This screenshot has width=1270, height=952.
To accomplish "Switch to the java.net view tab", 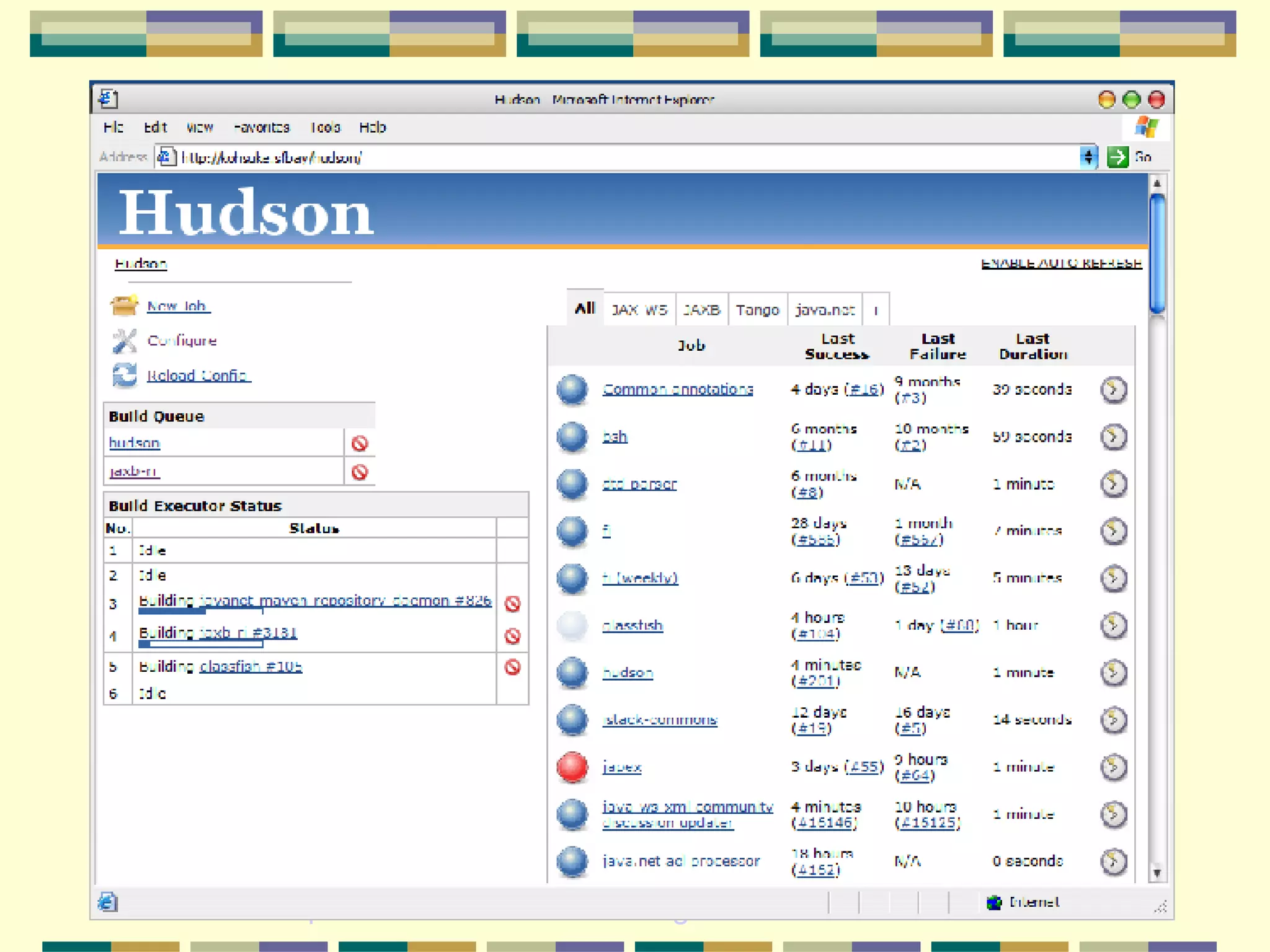I will (825, 309).
